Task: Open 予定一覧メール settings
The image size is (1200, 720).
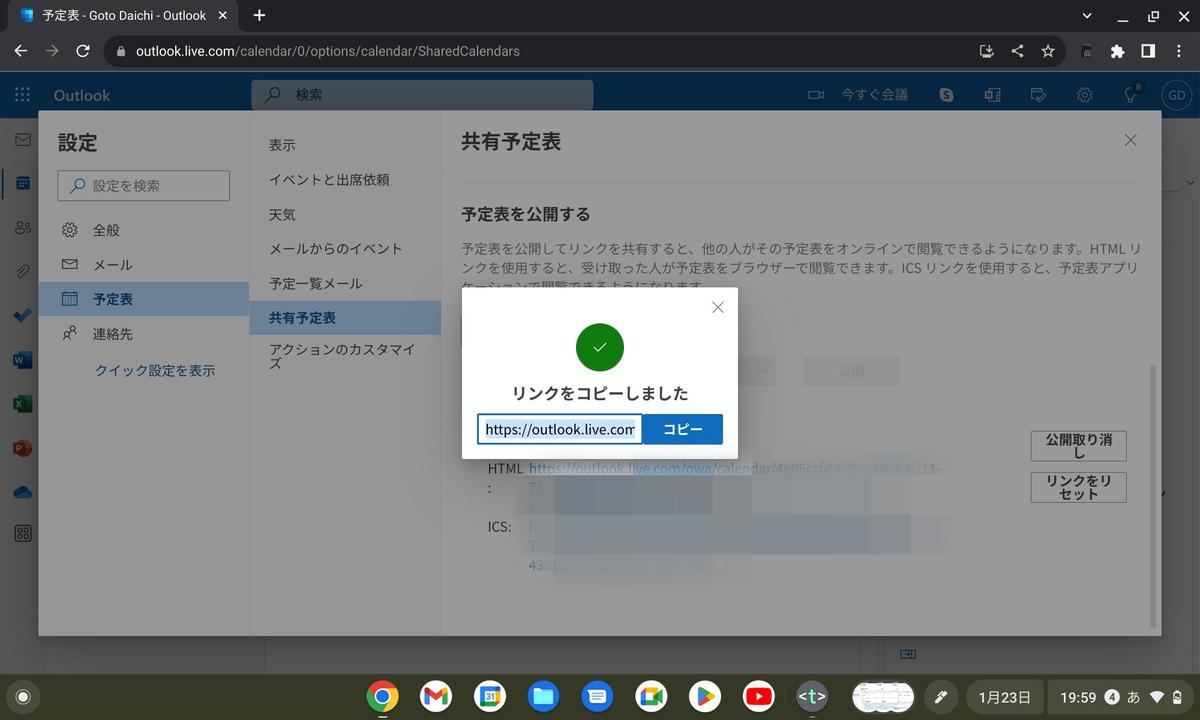Action: (x=345, y=284)
